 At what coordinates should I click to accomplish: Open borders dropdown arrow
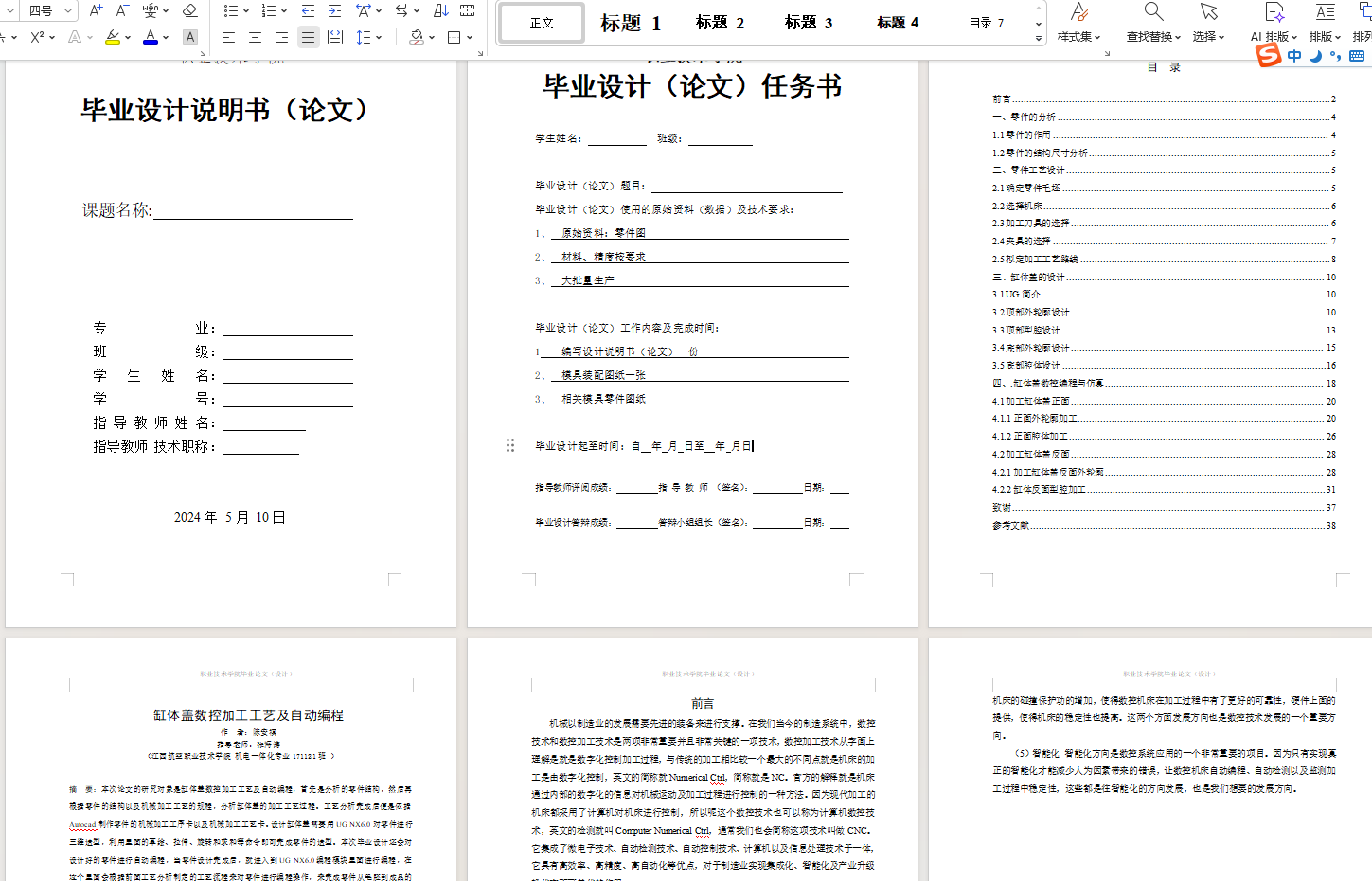[470, 37]
